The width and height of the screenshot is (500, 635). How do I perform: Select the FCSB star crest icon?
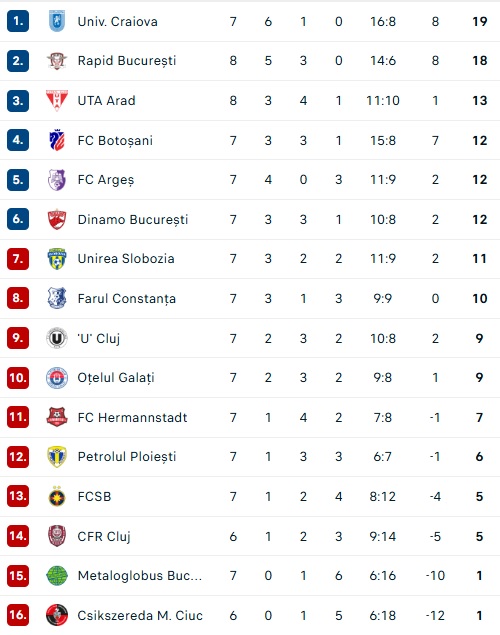(x=57, y=496)
